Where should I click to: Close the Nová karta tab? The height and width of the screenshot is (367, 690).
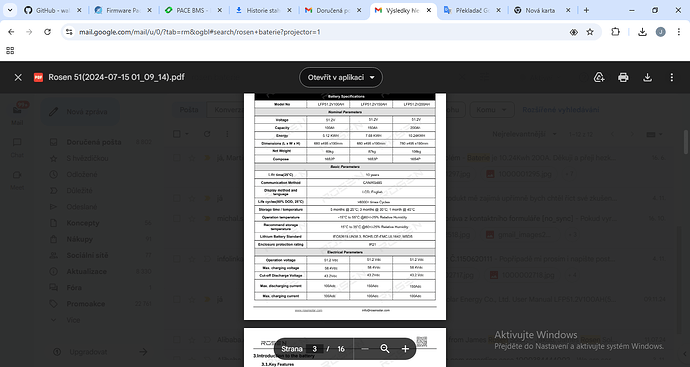tap(568, 10)
